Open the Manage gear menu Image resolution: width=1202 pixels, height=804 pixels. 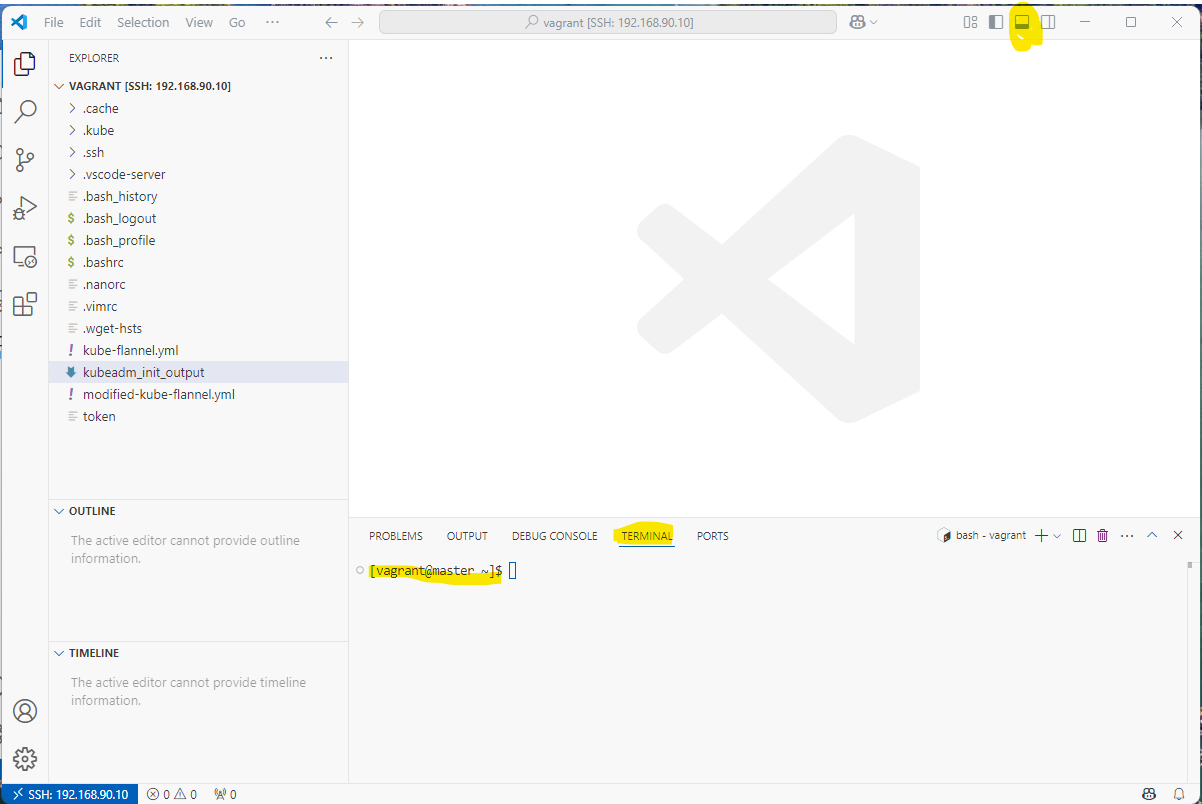point(25,759)
